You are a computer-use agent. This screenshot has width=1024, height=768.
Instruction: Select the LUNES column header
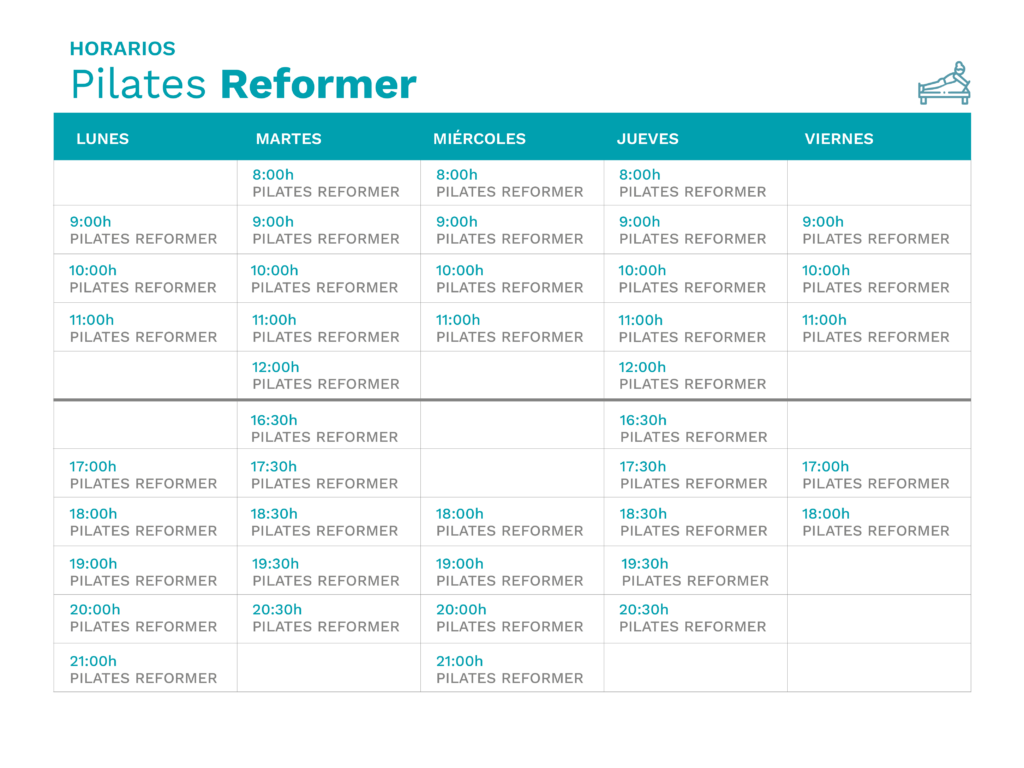(x=103, y=138)
